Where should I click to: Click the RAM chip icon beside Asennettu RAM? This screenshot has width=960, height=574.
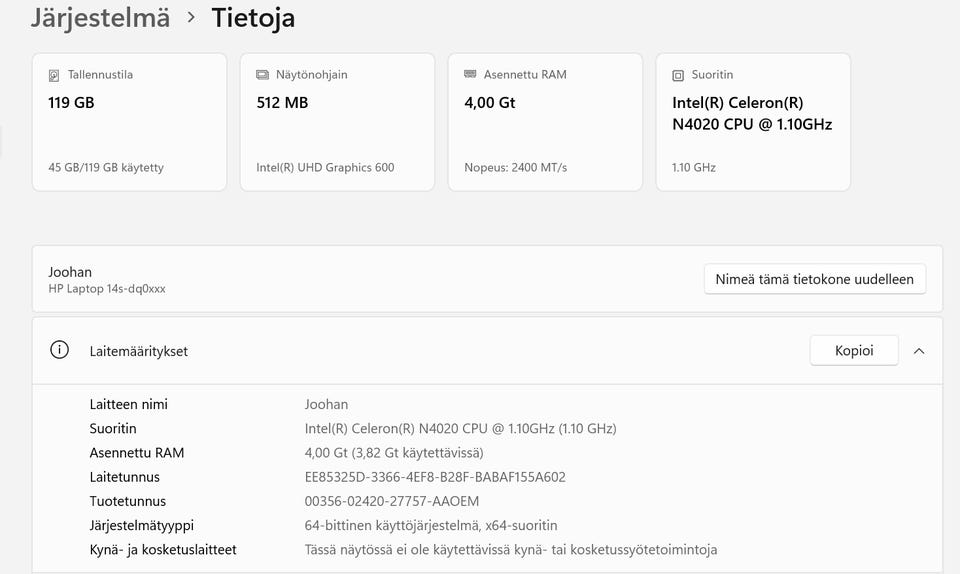tap(470, 74)
